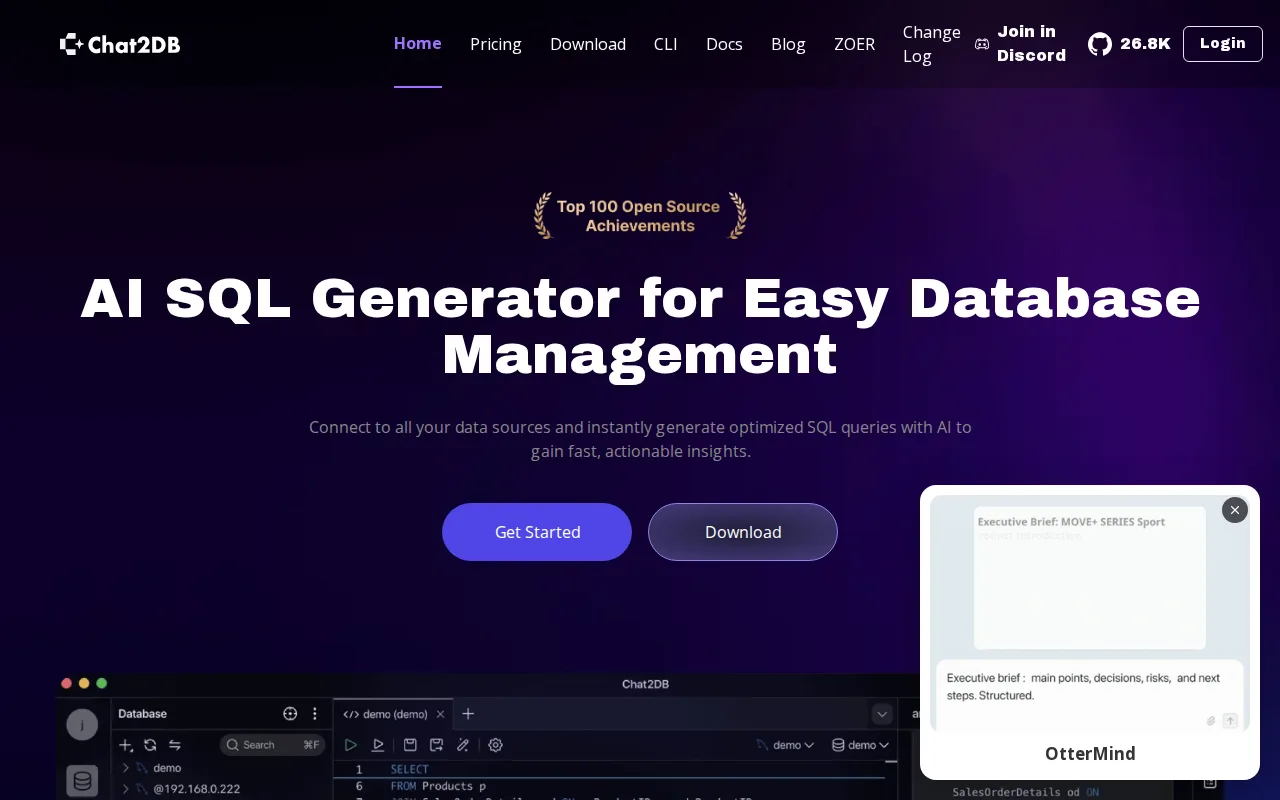Click the Executive brief prompt text box
1280x800 pixels.
tap(1090, 694)
